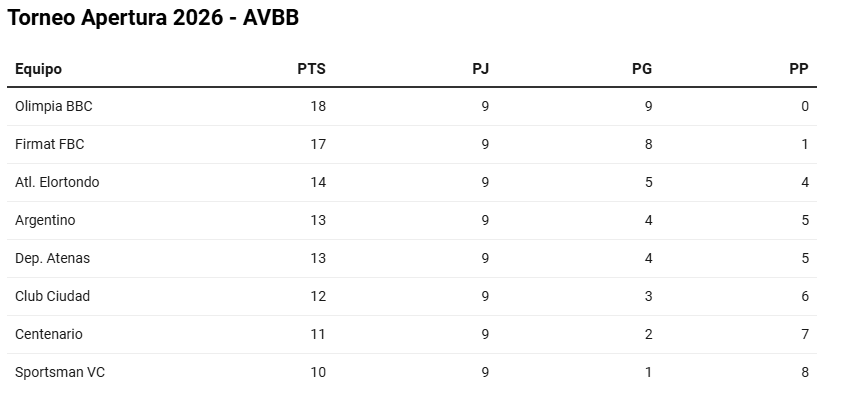Select the Dep. Atenas team row

click(x=52, y=258)
